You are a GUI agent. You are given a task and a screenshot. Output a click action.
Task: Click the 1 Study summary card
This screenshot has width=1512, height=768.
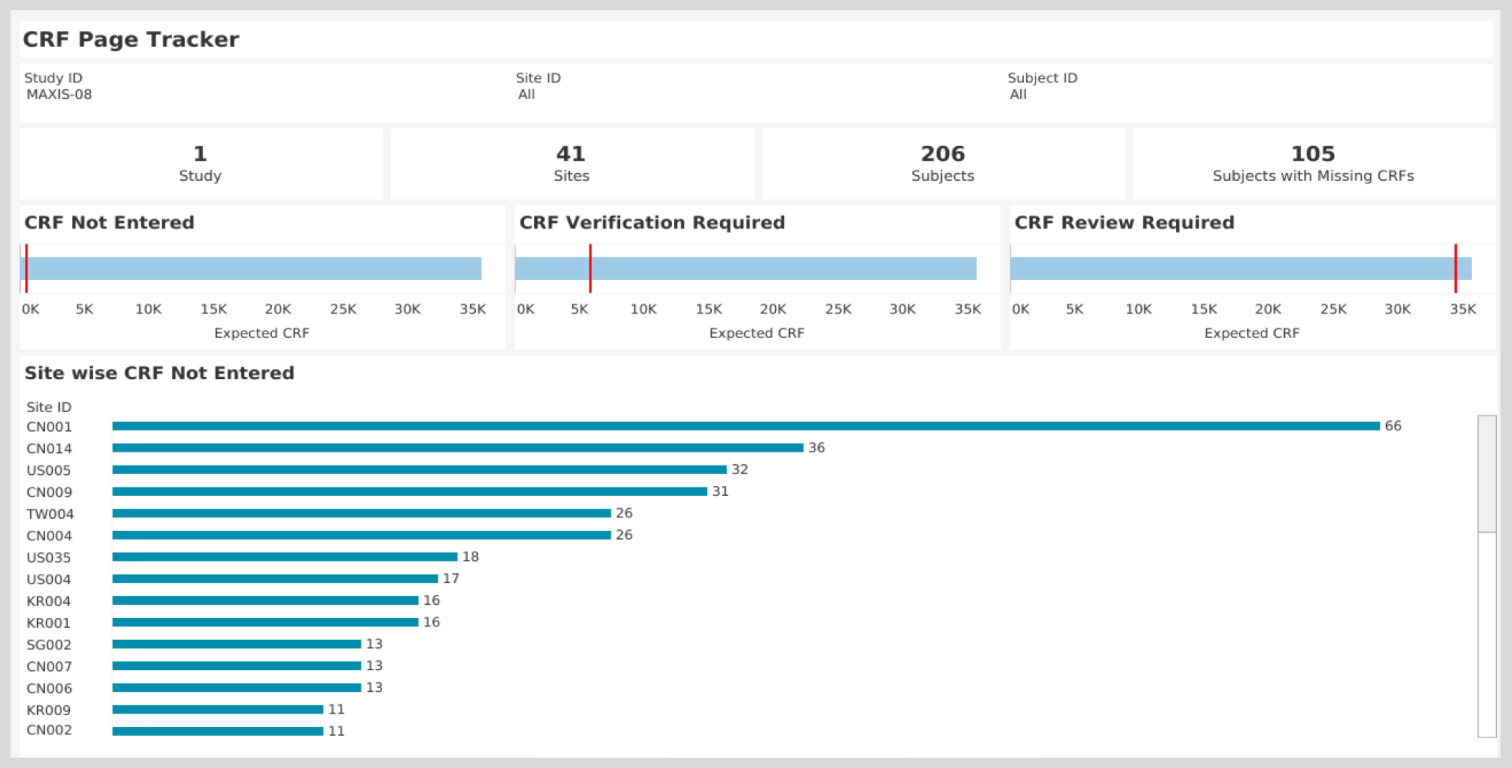pos(200,163)
